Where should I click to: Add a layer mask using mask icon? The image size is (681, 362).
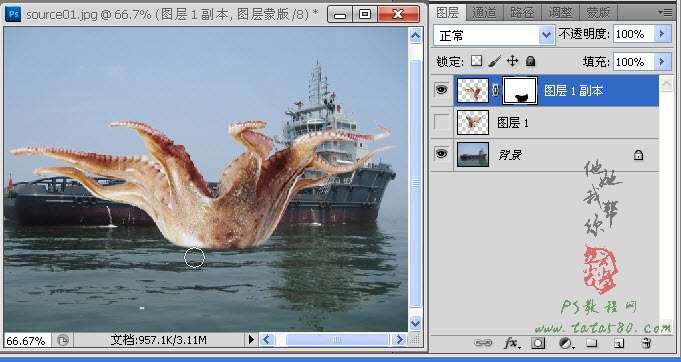(538, 343)
